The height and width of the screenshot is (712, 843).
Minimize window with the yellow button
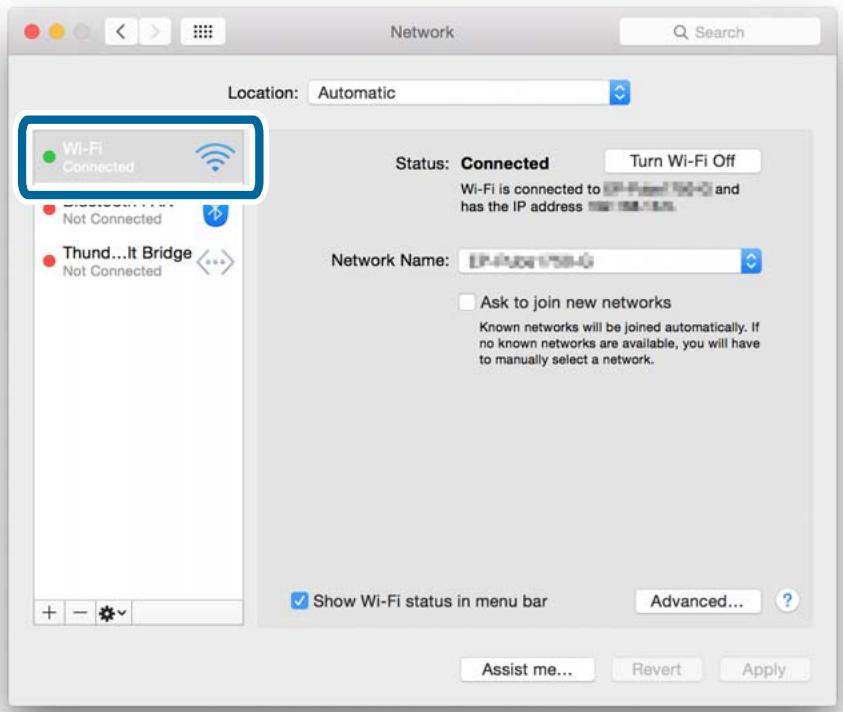[x=56, y=32]
